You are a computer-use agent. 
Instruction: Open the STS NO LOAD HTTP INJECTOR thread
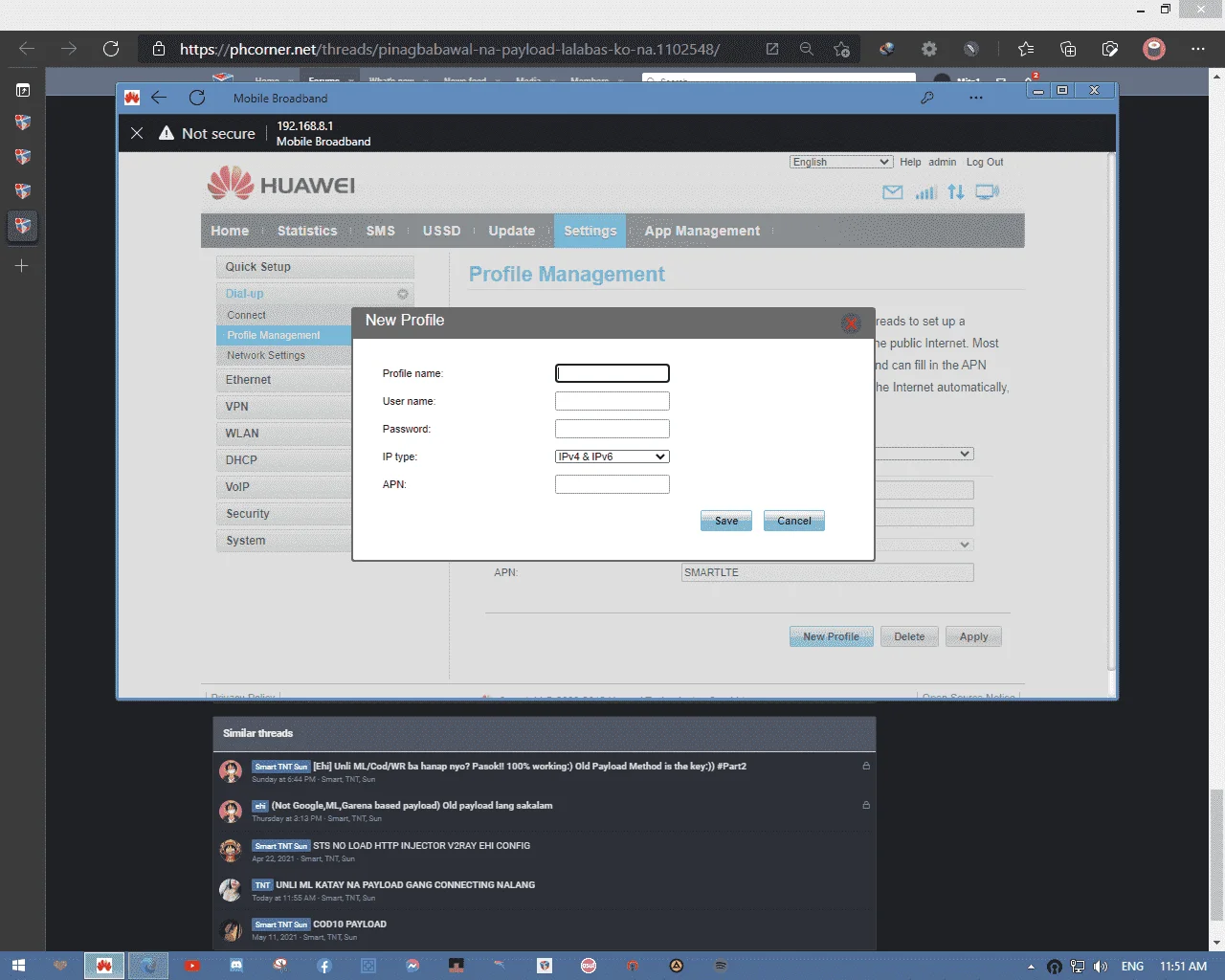tap(421, 846)
